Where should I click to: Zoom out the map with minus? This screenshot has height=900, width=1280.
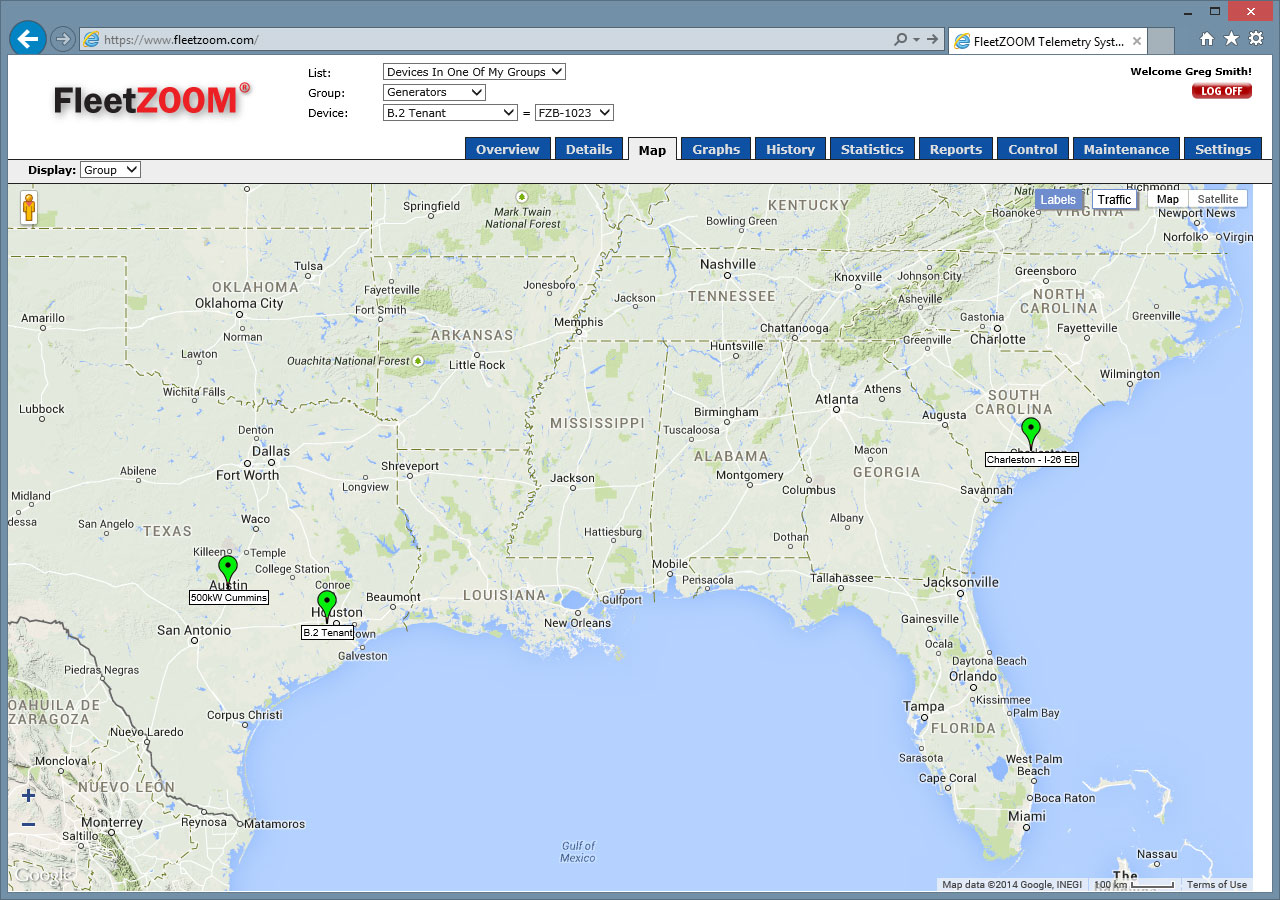[28, 824]
